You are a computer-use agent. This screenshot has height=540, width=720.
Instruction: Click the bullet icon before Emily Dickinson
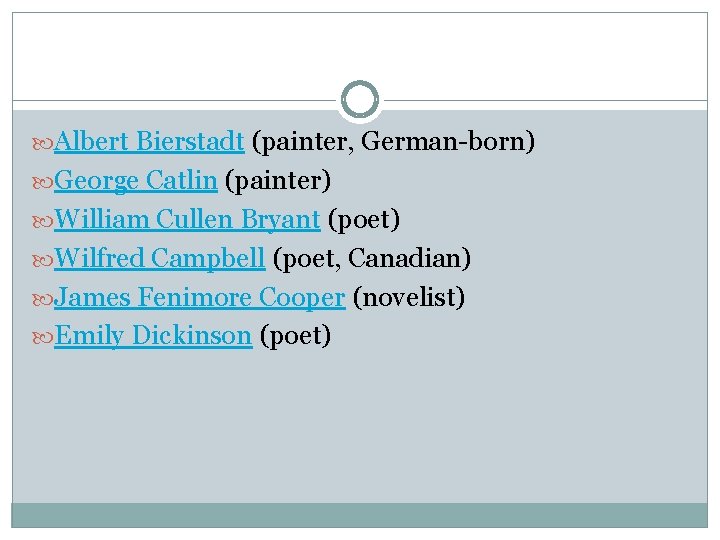(44, 337)
